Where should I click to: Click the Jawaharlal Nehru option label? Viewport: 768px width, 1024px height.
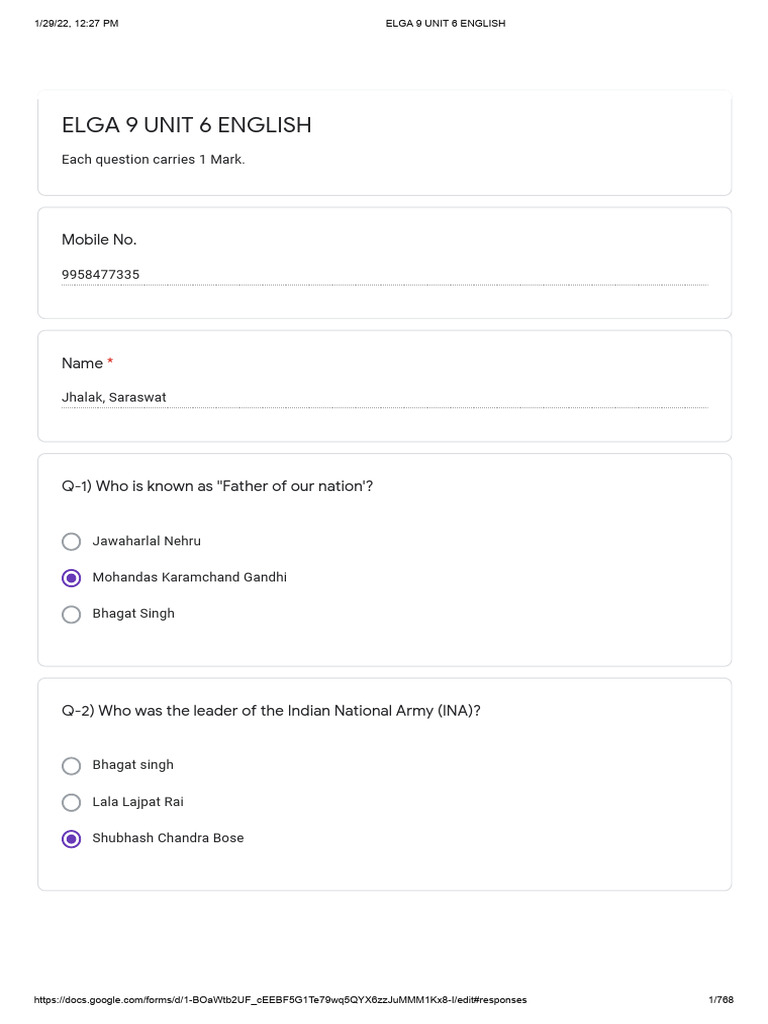(x=146, y=541)
